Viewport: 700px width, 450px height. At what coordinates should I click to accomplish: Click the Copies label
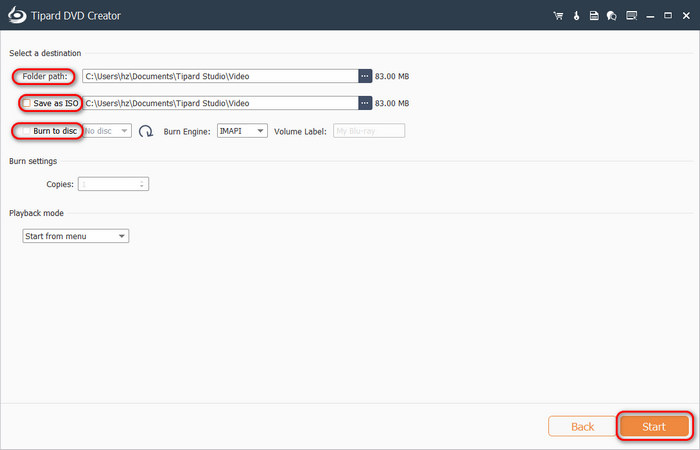pos(60,184)
